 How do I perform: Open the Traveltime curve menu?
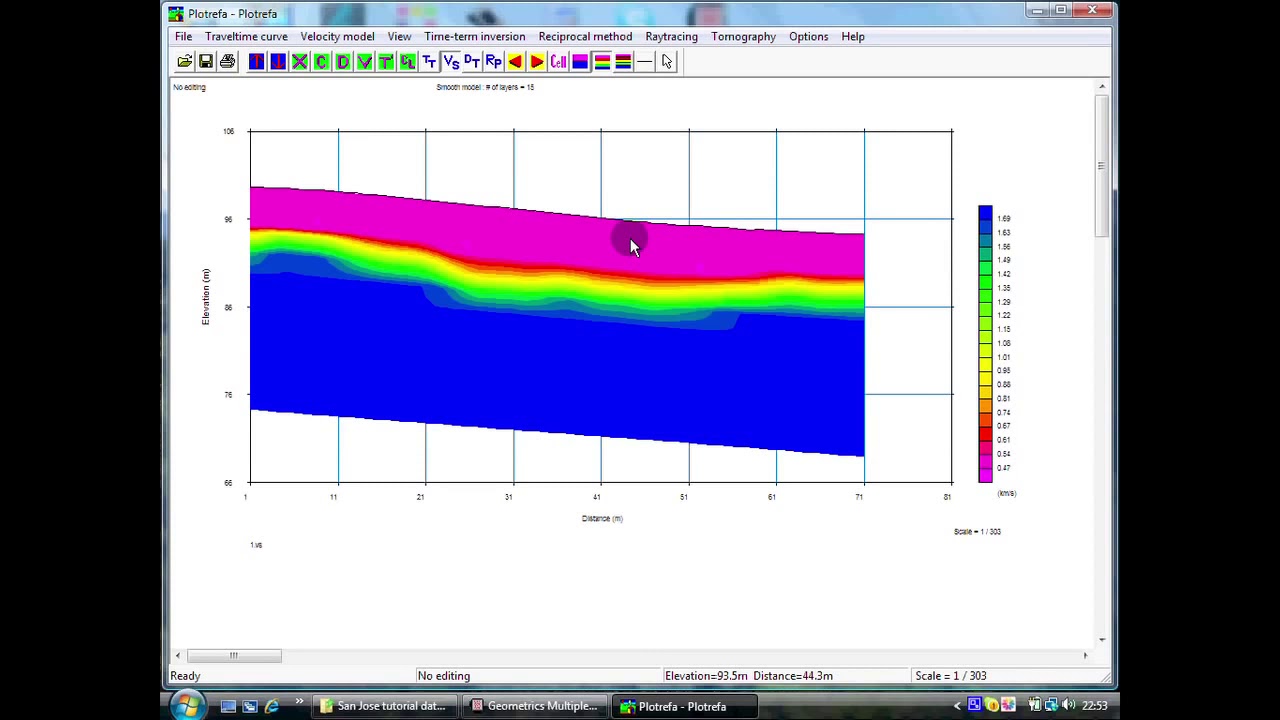[246, 36]
